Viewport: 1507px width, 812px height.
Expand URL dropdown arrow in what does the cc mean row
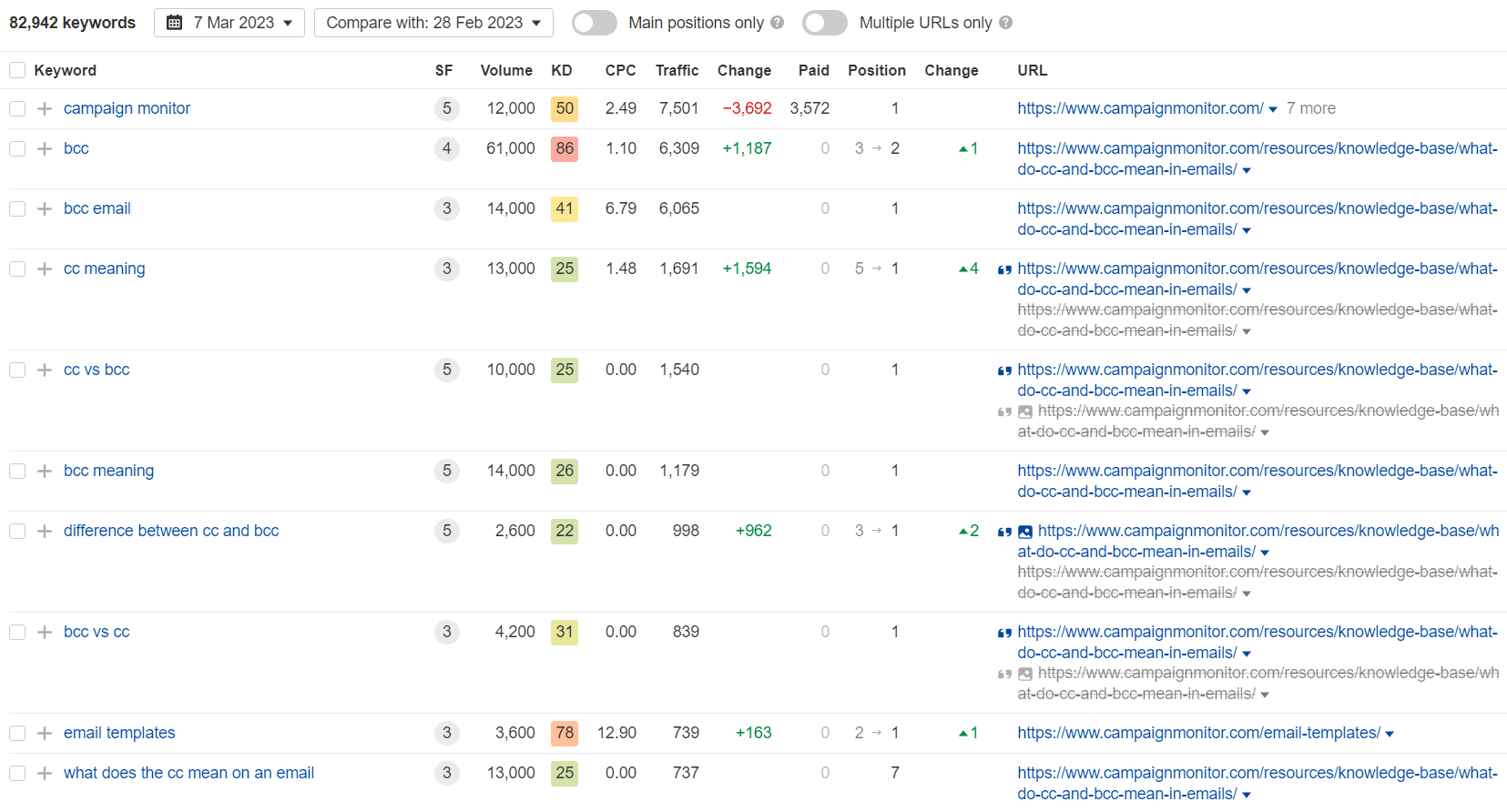point(1247,795)
